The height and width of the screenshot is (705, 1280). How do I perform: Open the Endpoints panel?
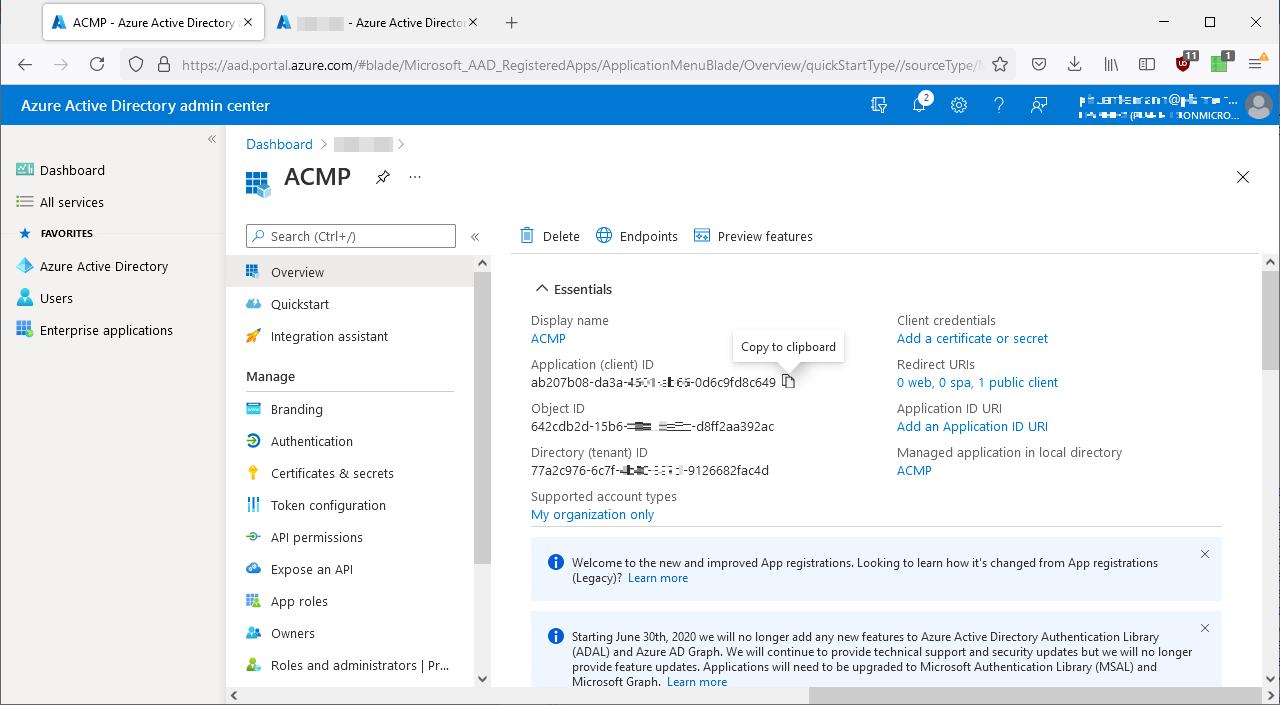(x=636, y=236)
